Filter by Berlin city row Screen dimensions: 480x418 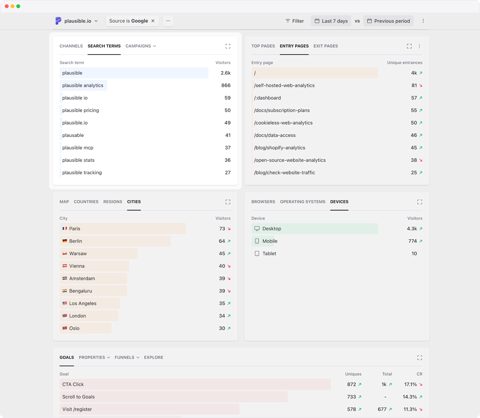[145, 241]
